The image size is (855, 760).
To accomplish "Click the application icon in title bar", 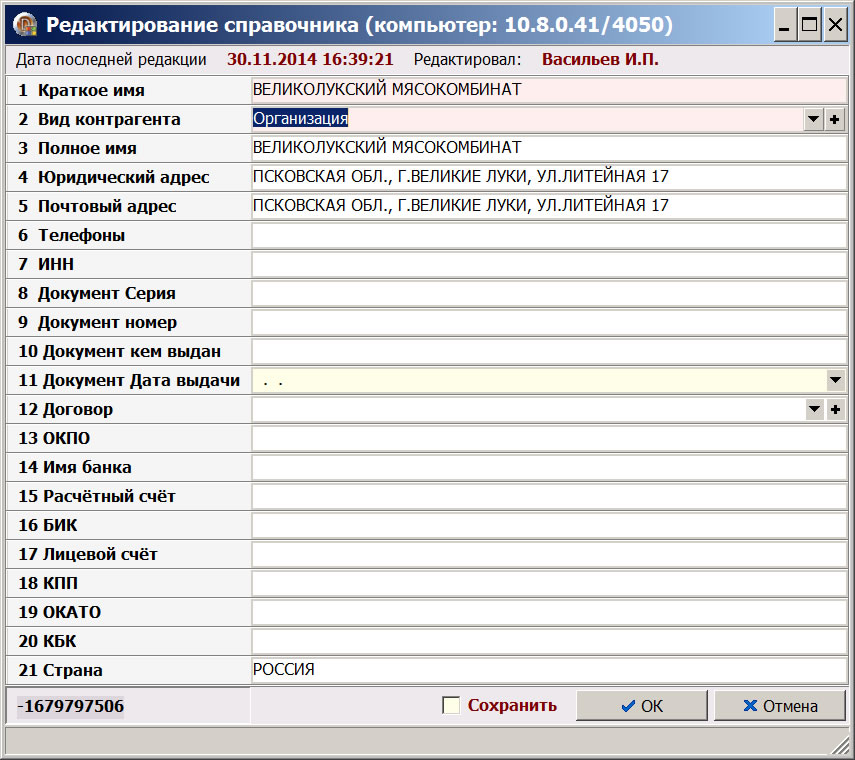I will click(24, 23).
